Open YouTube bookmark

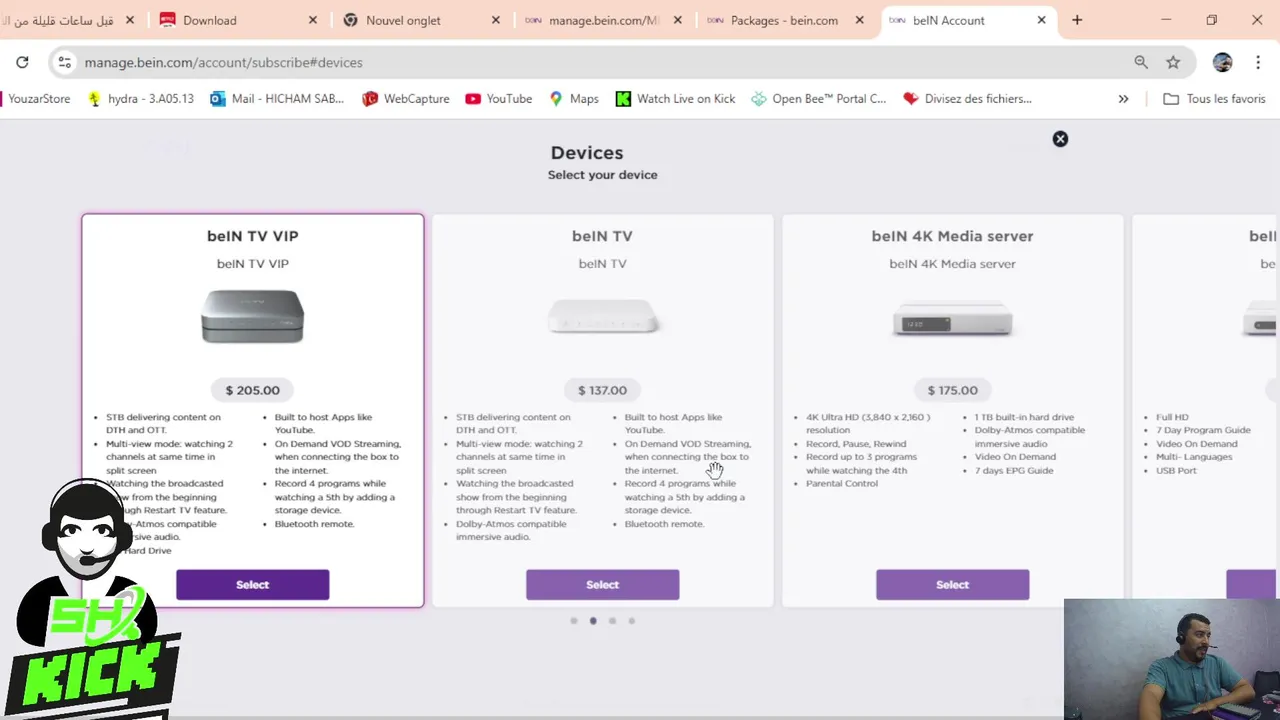point(499,99)
